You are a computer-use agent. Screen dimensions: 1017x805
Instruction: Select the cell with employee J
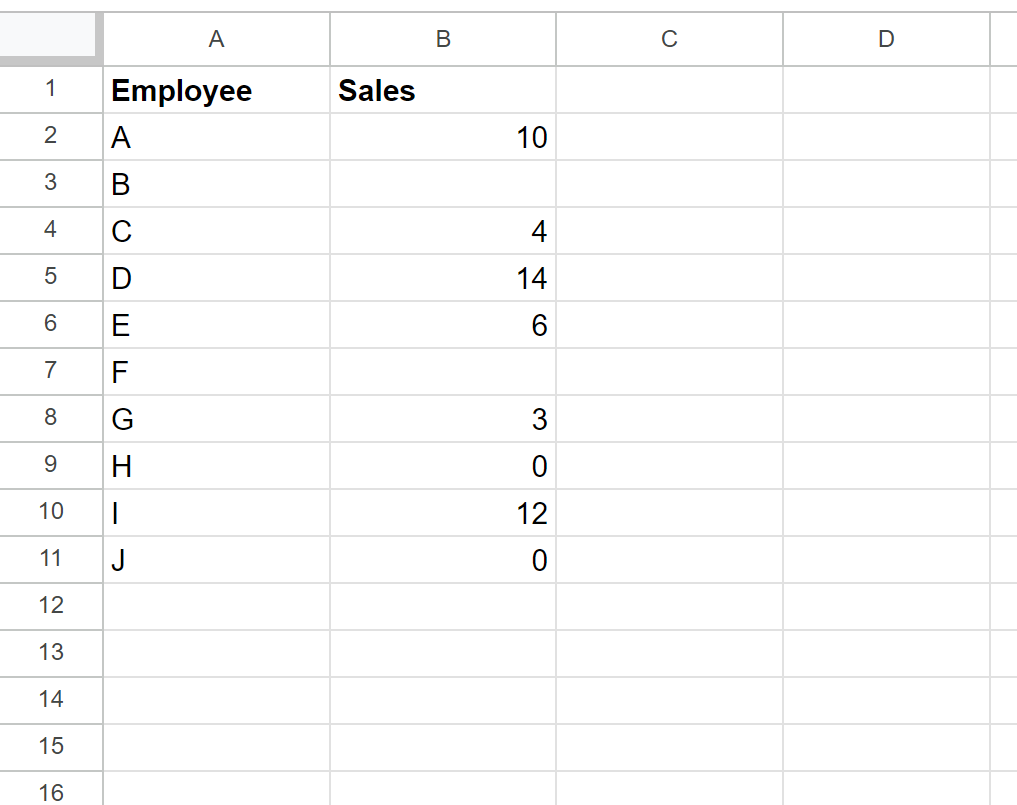(216, 559)
